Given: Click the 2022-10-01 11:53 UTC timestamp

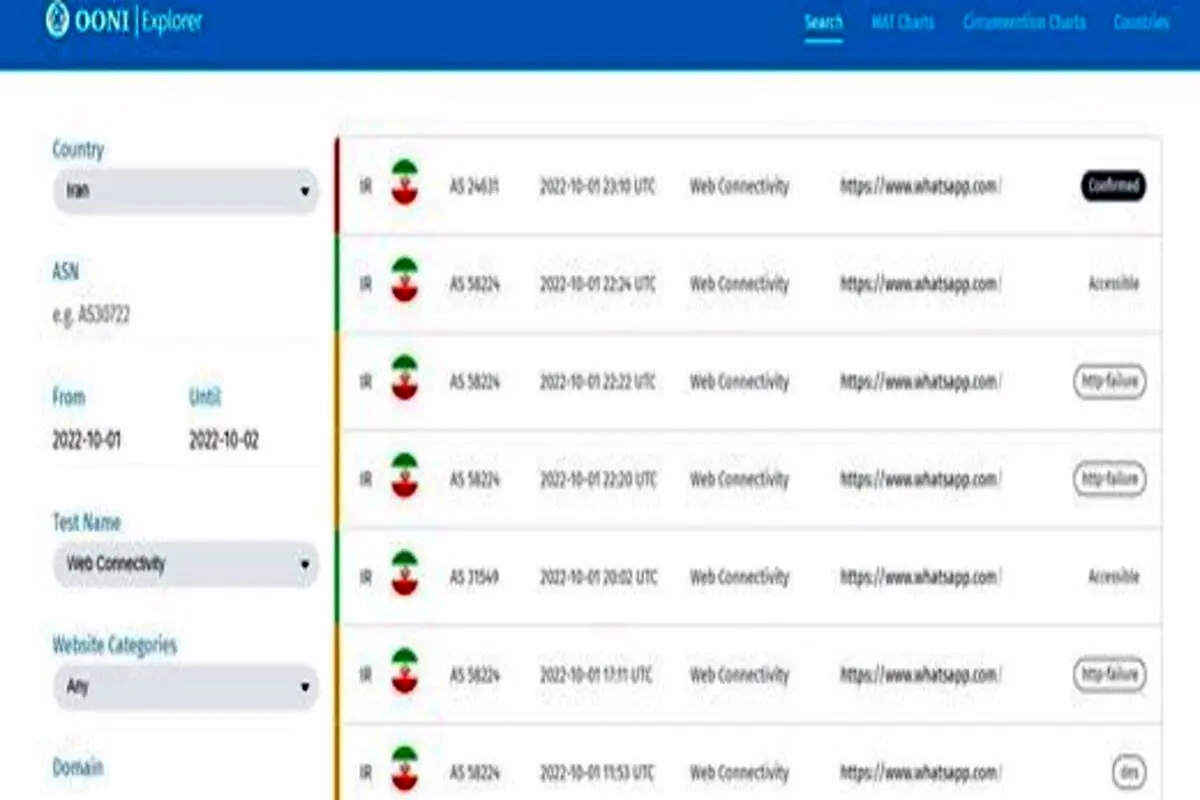Looking at the screenshot, I should click(x=598, y=772).
